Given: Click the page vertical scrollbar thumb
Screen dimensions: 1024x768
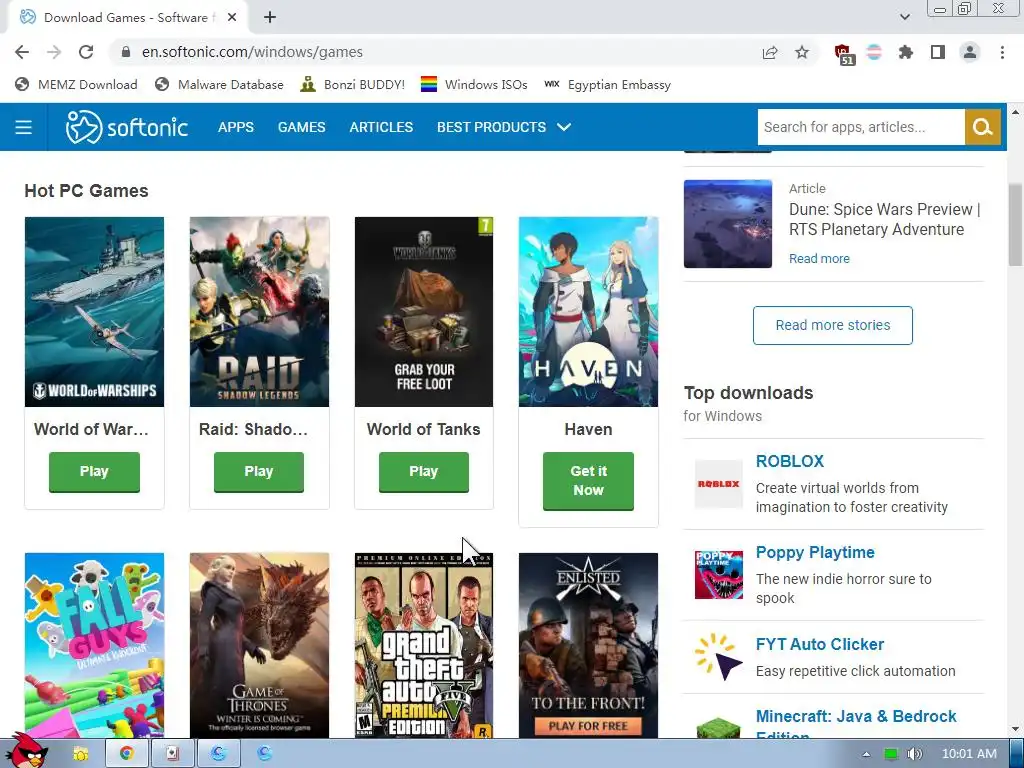Looking at the screenshot, I should [1015, 225].
